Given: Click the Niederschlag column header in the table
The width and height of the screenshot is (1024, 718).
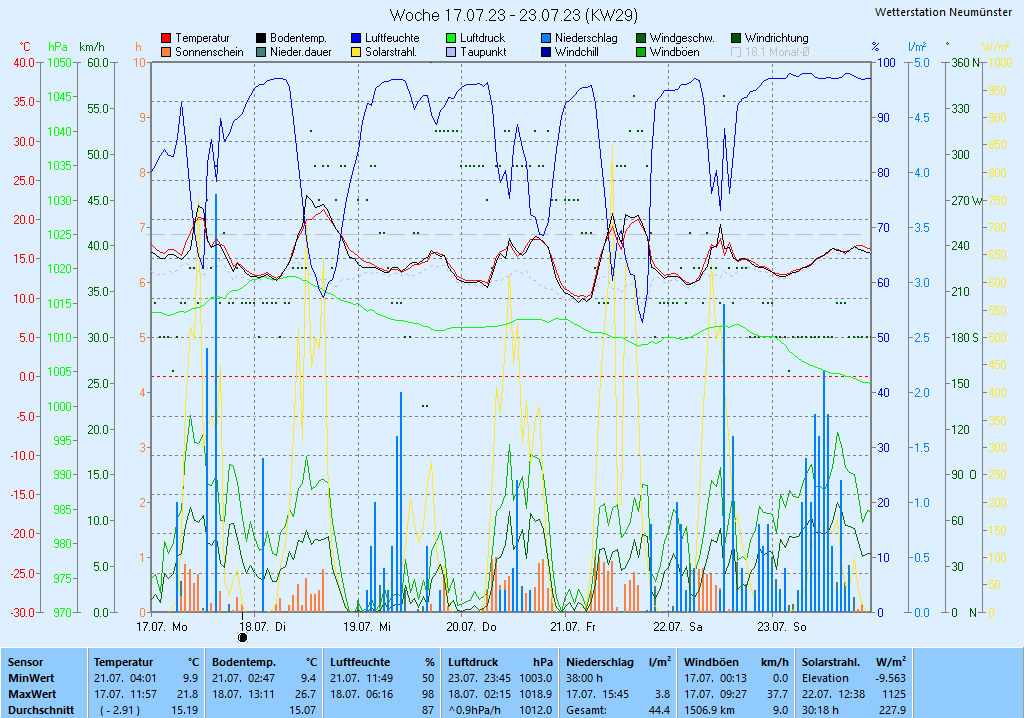Looking at the screenshot, I should click(x=600, y=662).
